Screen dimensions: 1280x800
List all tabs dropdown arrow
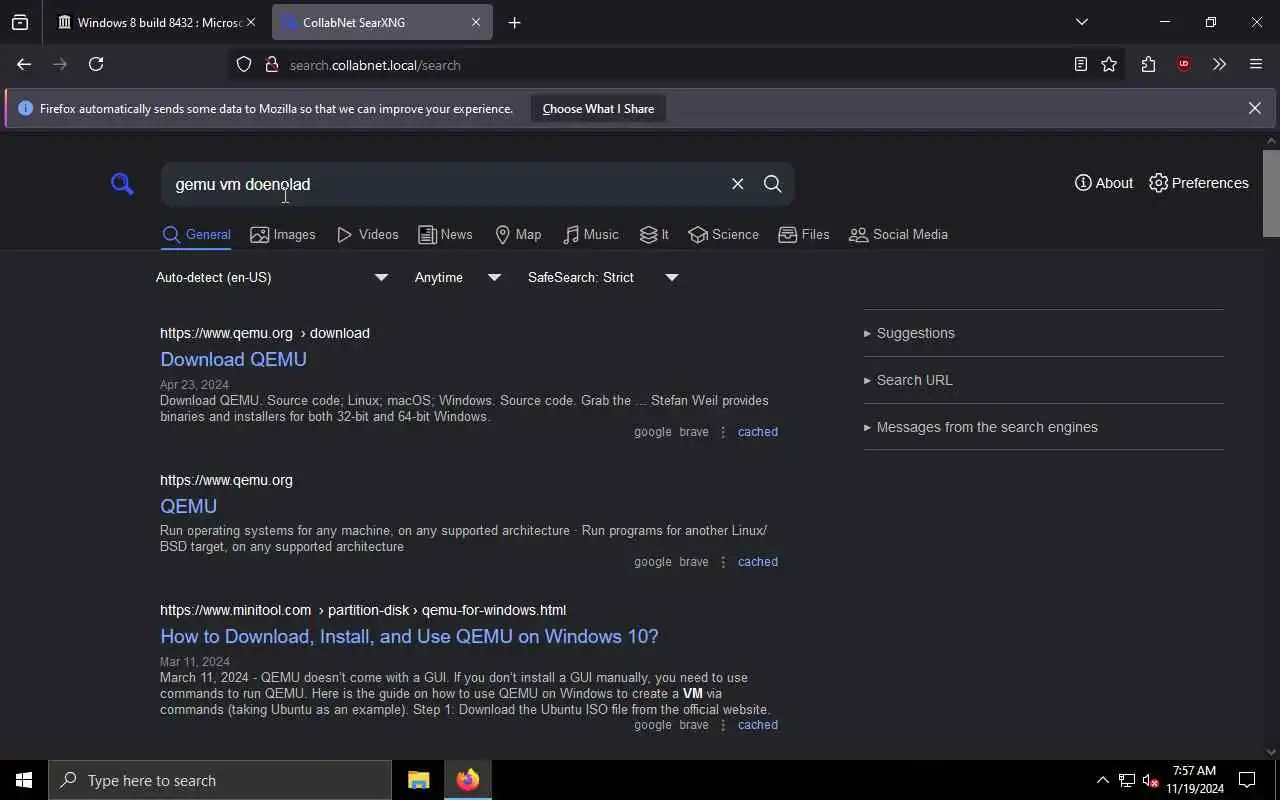coord(1081,22)
